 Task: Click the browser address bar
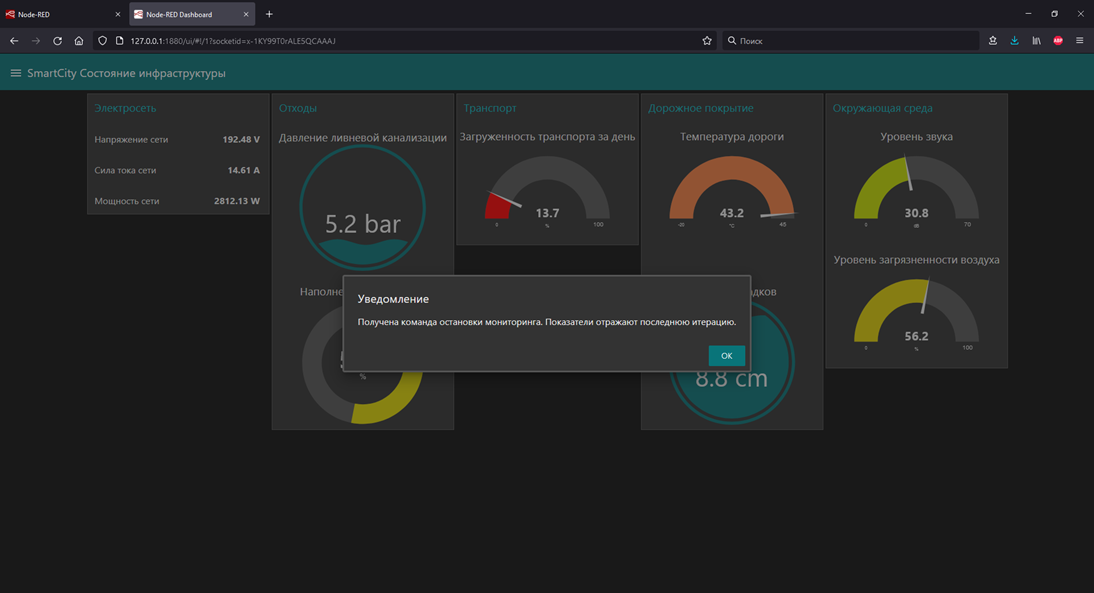(x=400, y=41)
